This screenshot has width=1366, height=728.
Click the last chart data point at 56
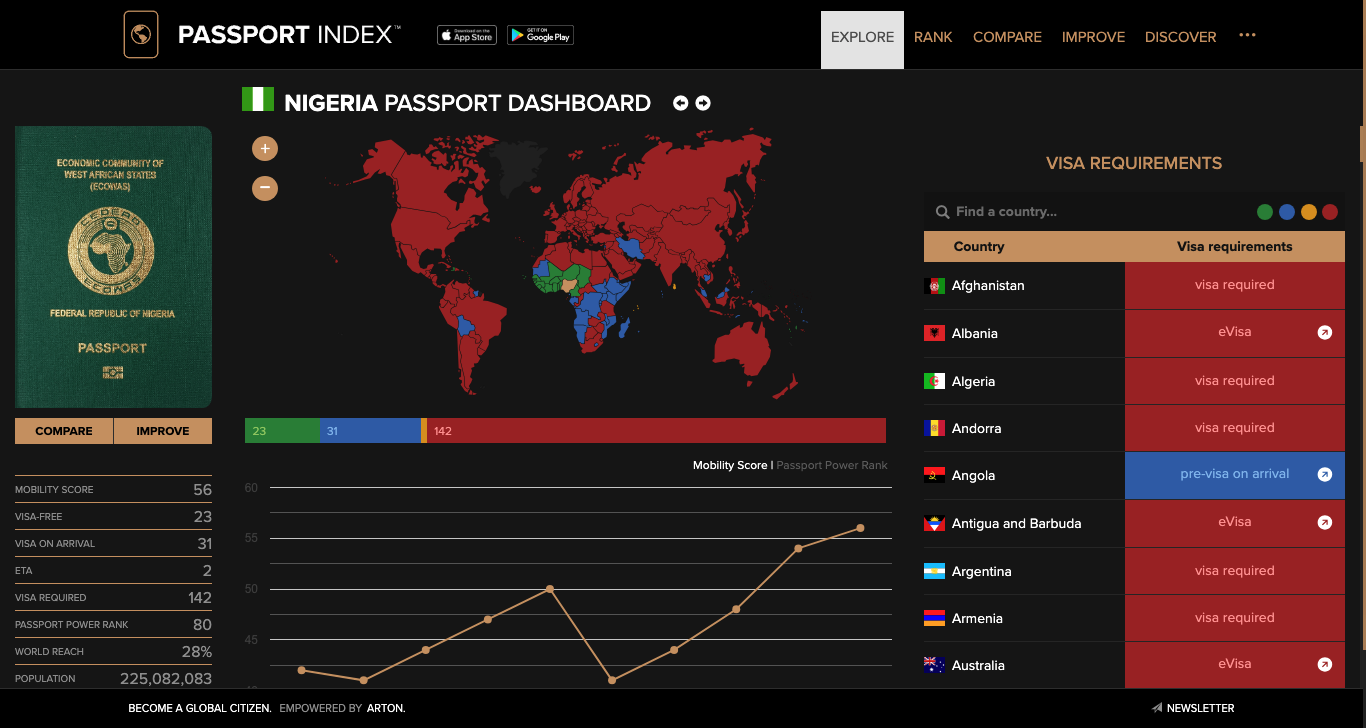[860, 528]
